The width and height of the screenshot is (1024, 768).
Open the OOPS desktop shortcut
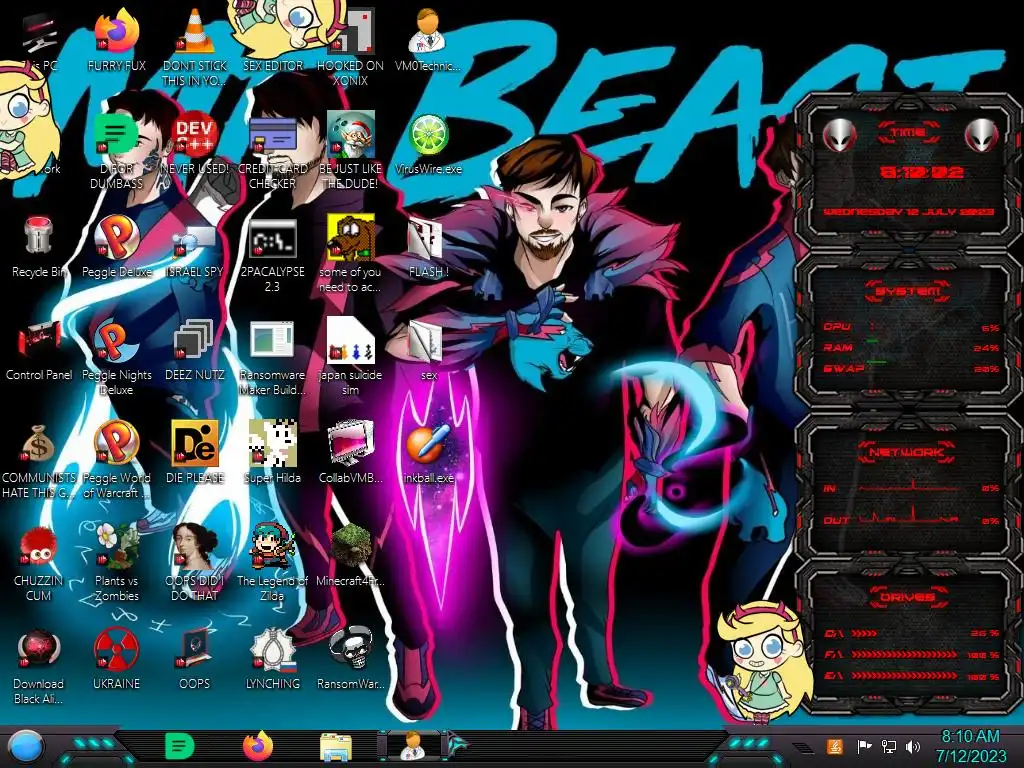tap(195, 658)
